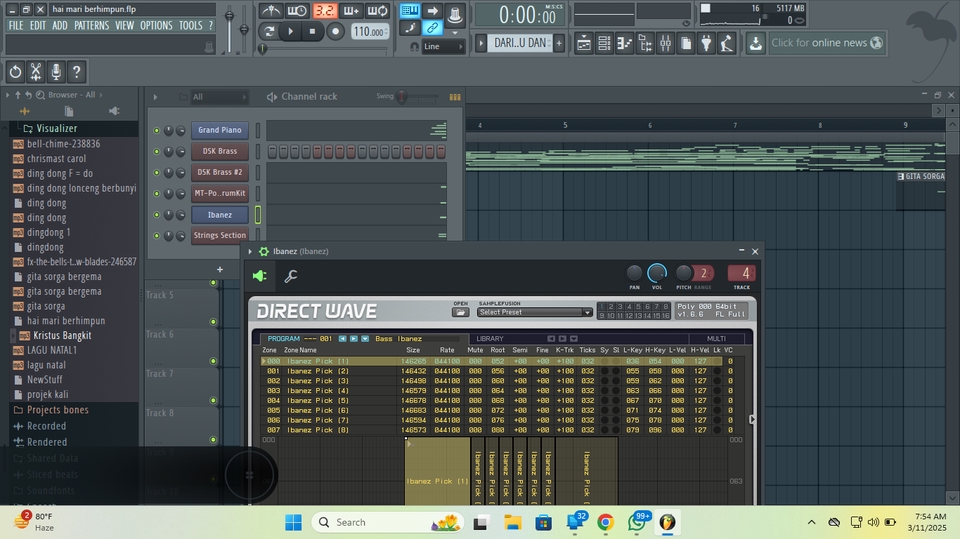Viewport: 960px width, 539px height.
Task: Toggle loop recording icon
Action: (377, 11)
